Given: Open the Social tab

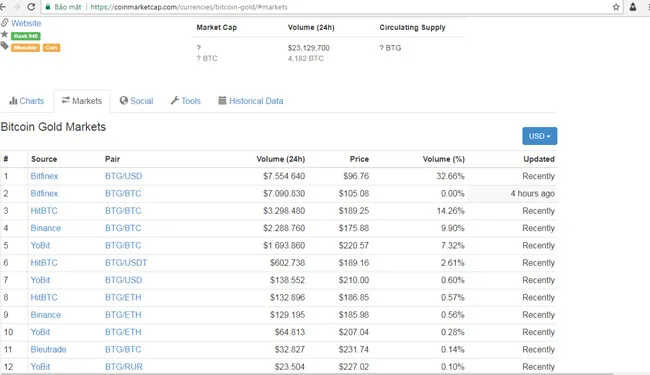Looking at the screenshot, I should click(x=136, y=101).
